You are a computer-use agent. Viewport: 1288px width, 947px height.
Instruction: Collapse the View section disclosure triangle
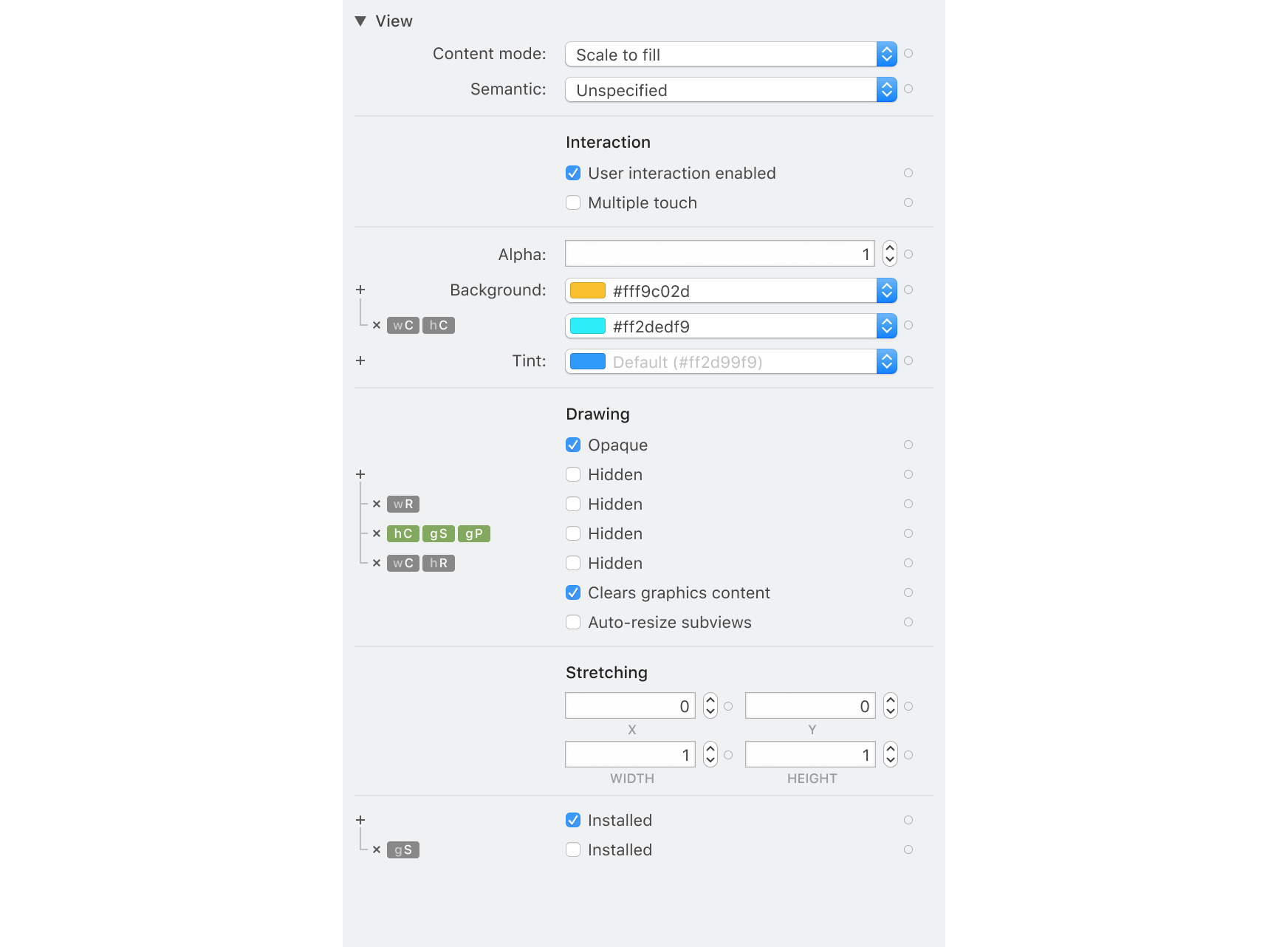tap(360, 21)
